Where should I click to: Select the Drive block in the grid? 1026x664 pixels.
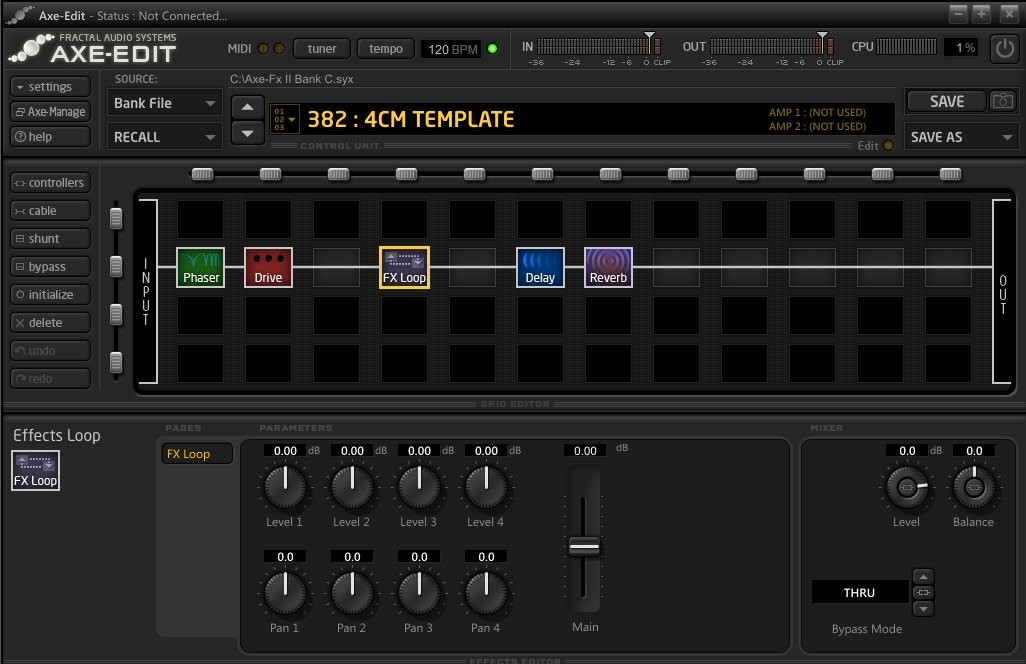coord(268,267)
